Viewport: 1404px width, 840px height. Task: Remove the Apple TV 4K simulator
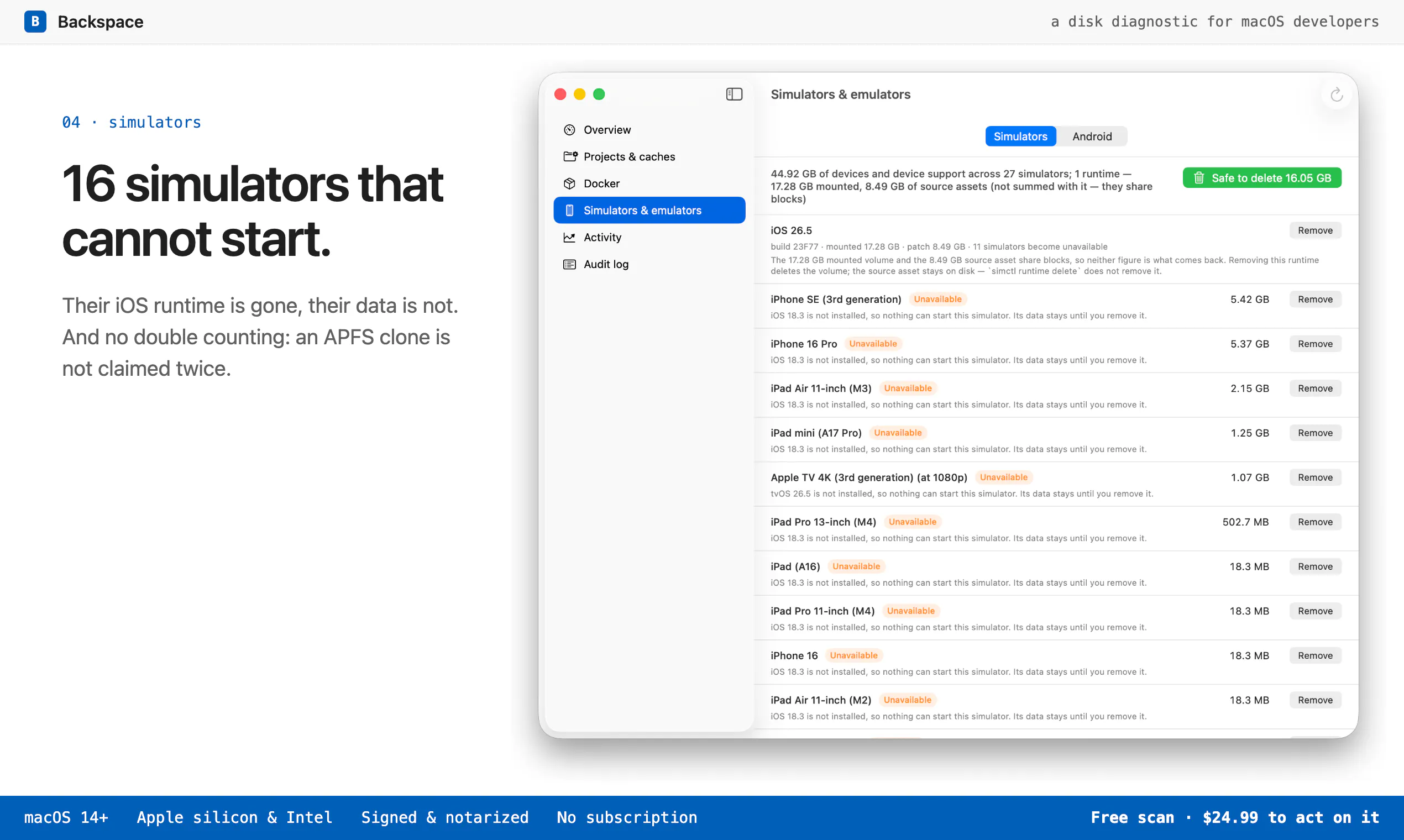[x=1315, y=477]
